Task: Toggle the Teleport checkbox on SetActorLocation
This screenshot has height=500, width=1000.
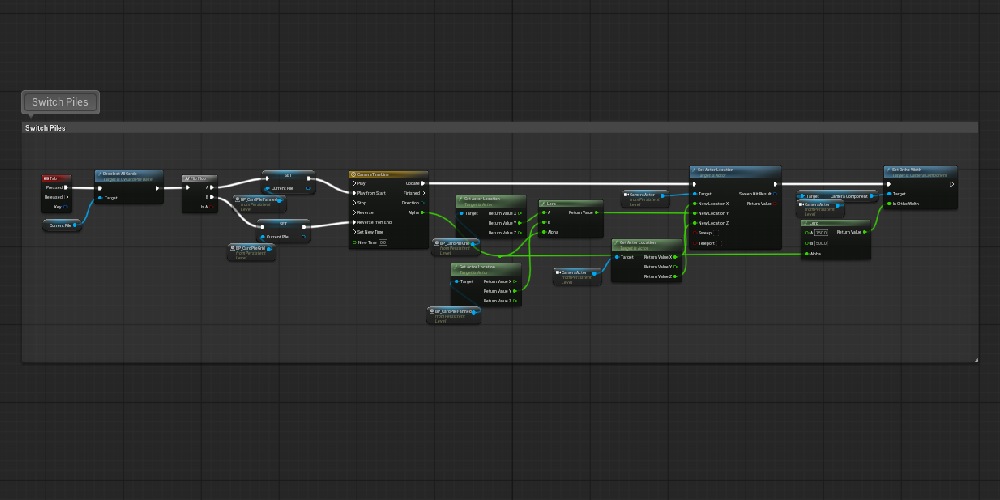Action: tap(719, 243)
